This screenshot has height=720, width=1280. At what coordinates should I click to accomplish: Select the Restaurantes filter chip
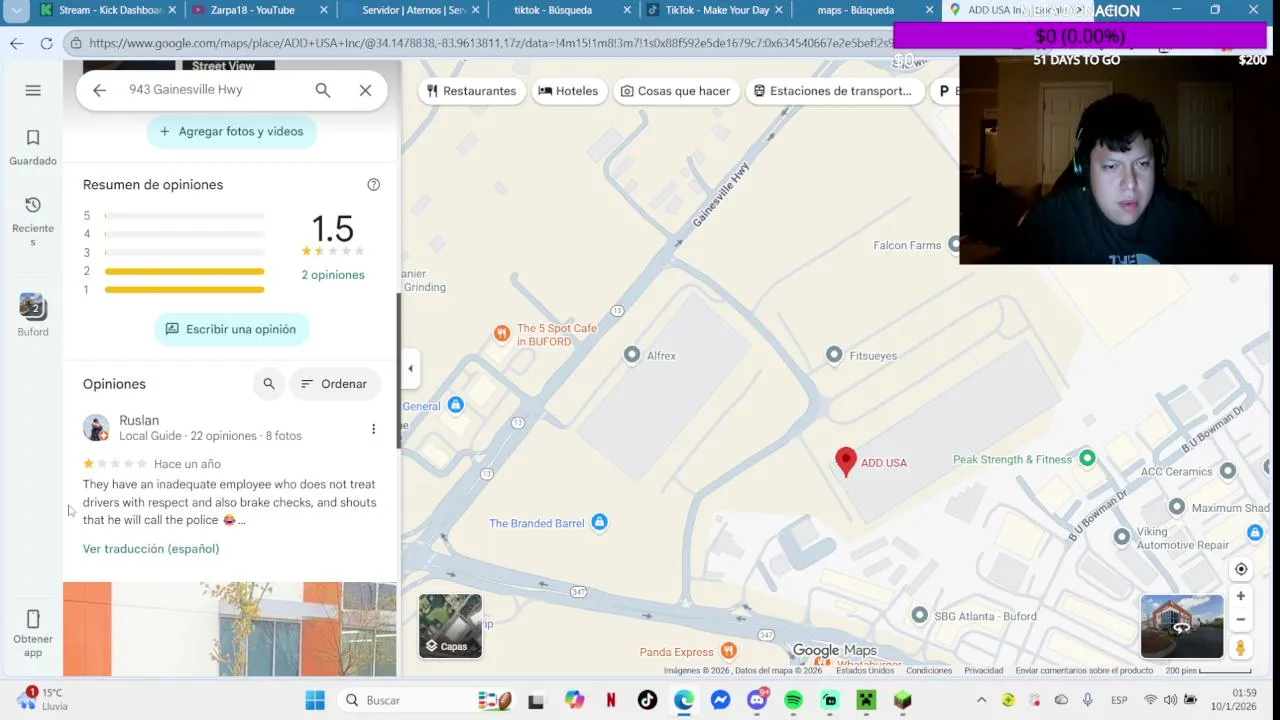(471, 91)
